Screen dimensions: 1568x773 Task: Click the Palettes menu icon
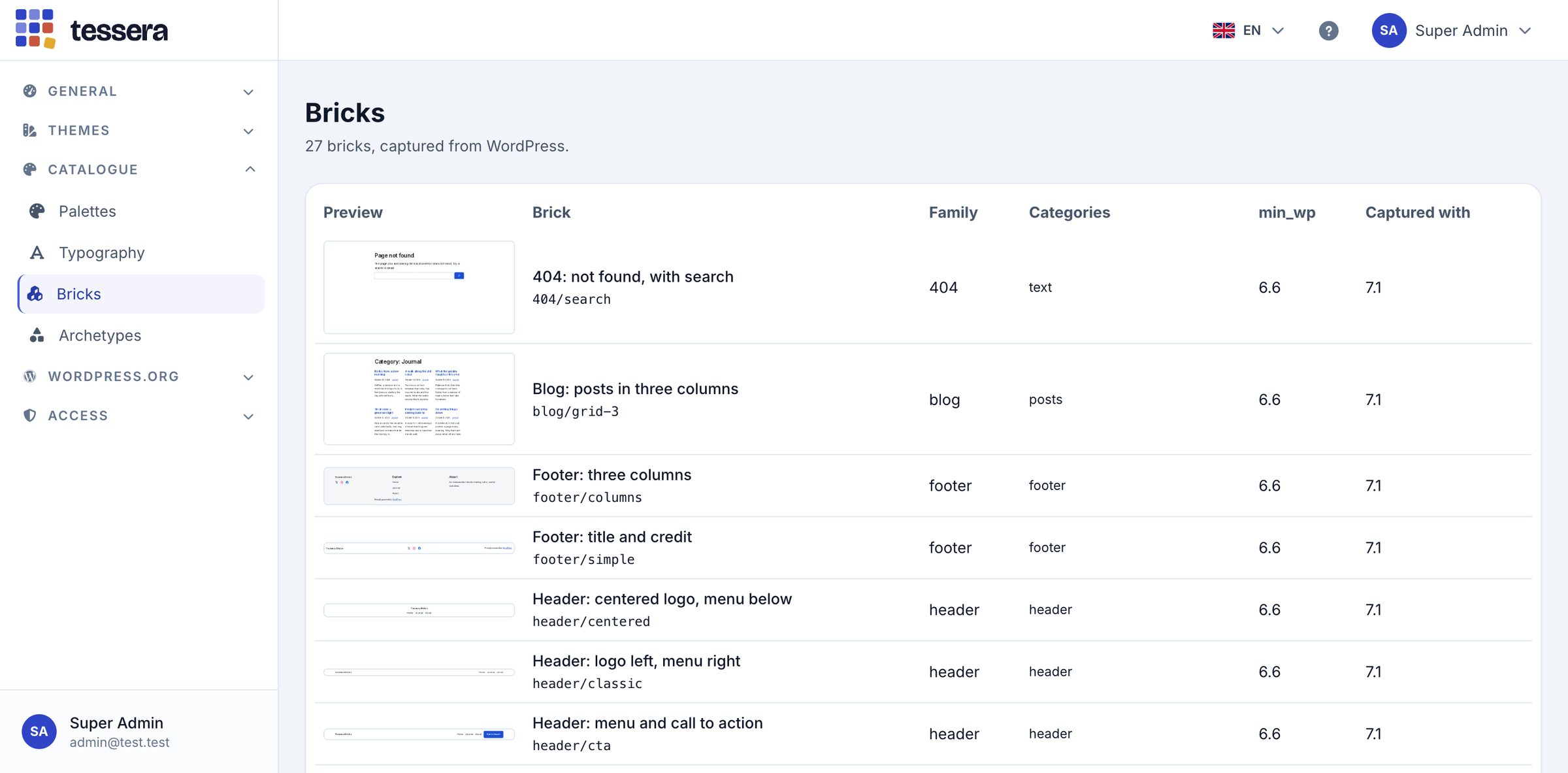coord(37,211)
